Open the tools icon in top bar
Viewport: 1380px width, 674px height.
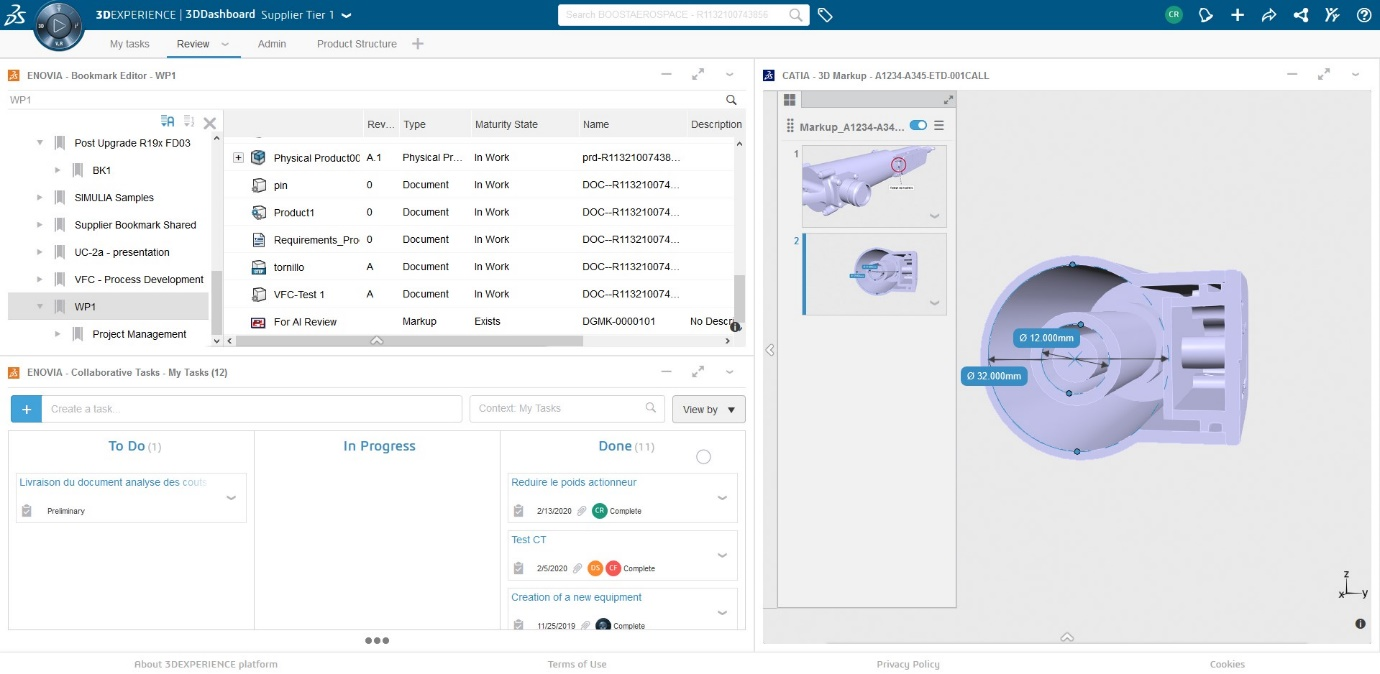(1332, 15)
